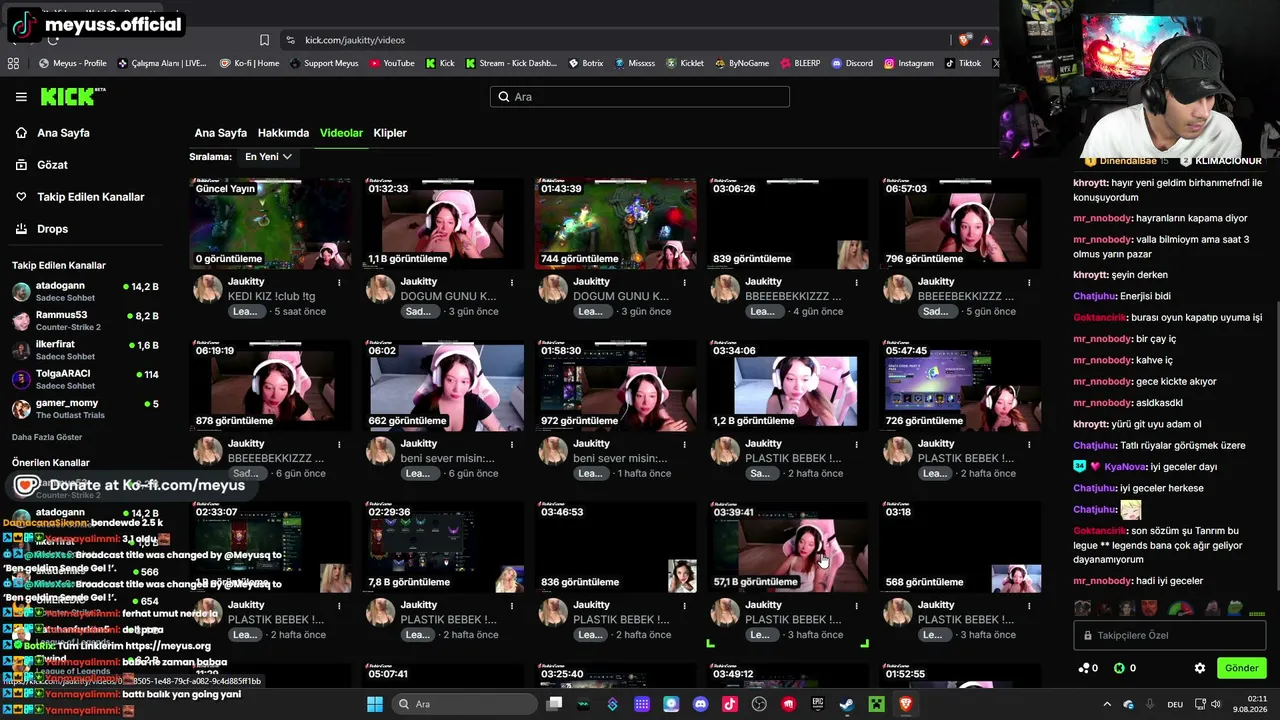Launch Discord from the taskbar
Viewport: 1280px width, 720px height.
pos(700,704)
